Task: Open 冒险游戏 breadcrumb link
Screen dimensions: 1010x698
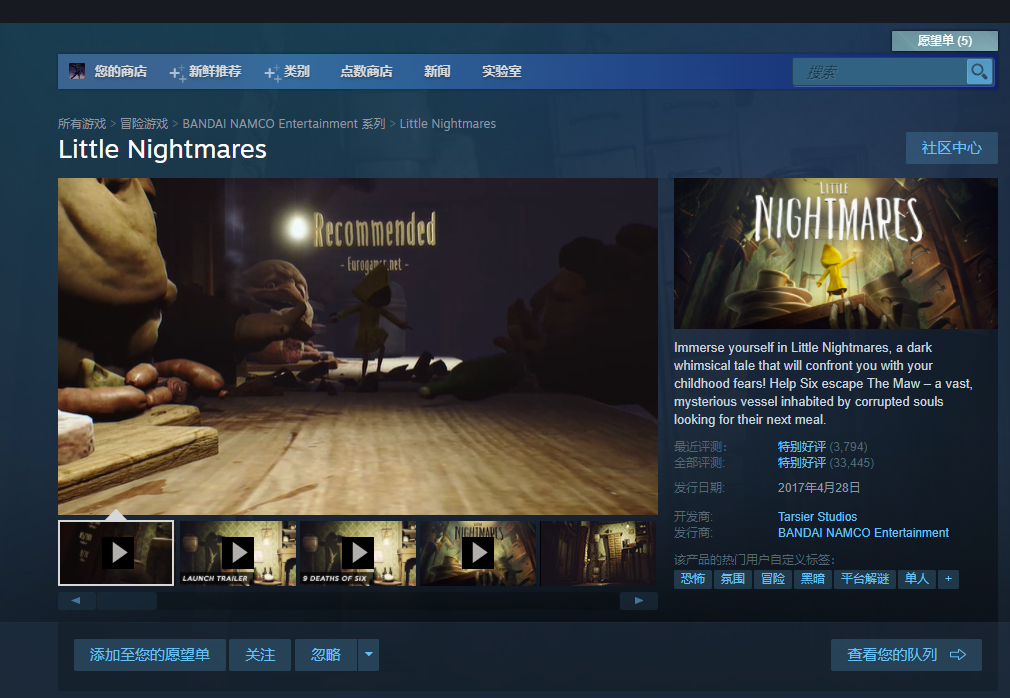Action: click(x=144, y=124)
